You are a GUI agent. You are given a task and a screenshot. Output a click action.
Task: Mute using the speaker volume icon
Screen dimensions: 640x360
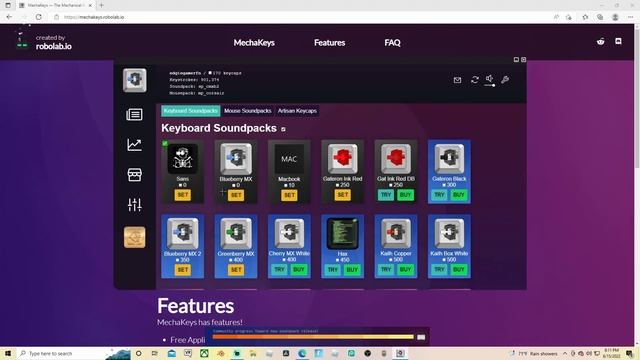(x=489, y=78)
